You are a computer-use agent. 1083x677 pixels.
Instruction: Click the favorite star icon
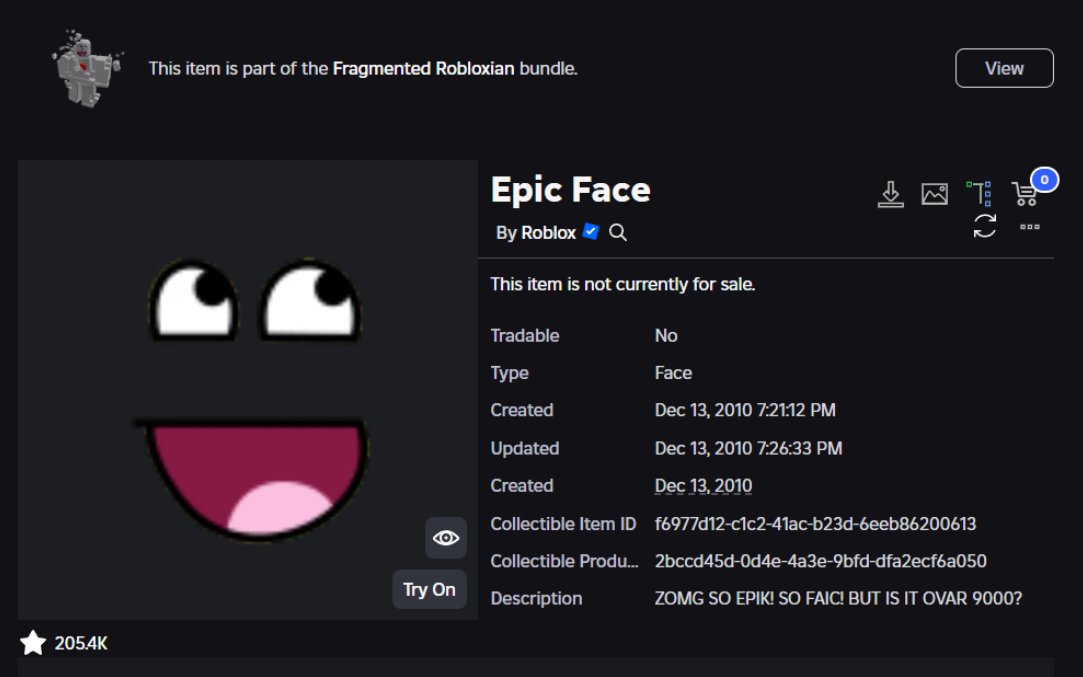coord(32,642)
